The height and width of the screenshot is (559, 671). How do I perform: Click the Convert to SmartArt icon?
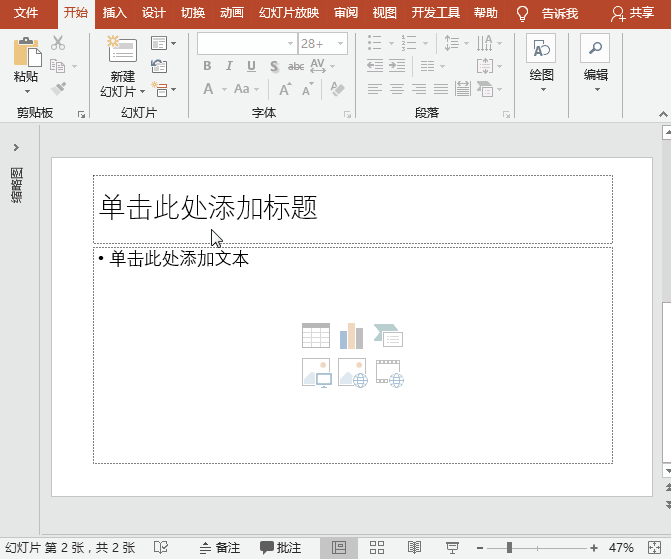click(484, 89)
